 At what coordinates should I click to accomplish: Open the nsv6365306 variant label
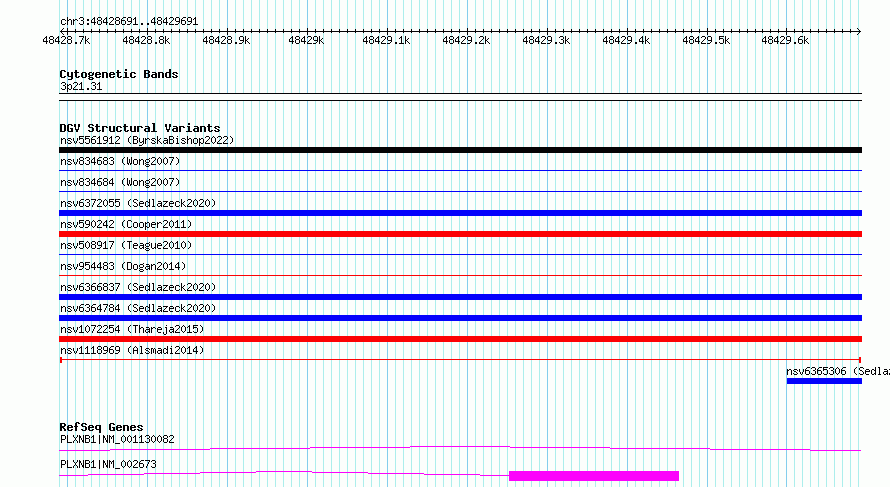(x=838, y=371)
